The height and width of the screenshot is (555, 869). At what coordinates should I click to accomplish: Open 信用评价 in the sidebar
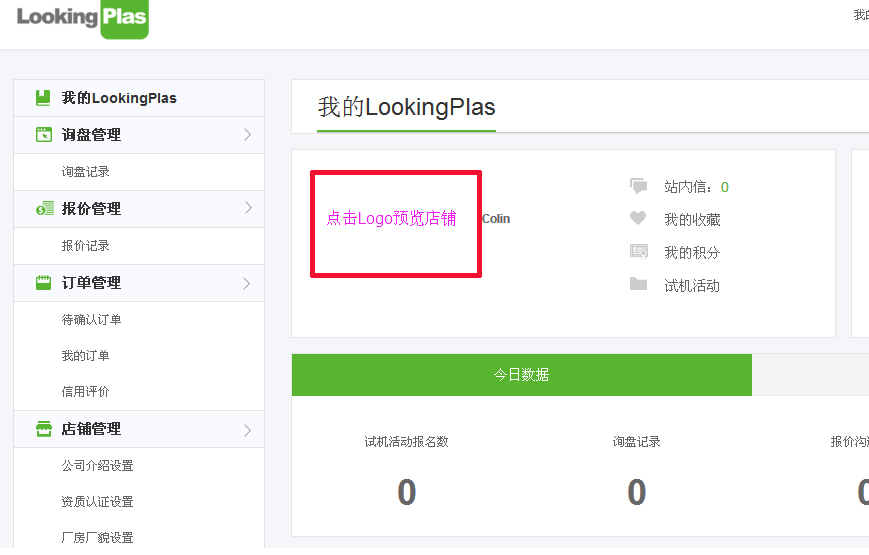tap(85, 392)
